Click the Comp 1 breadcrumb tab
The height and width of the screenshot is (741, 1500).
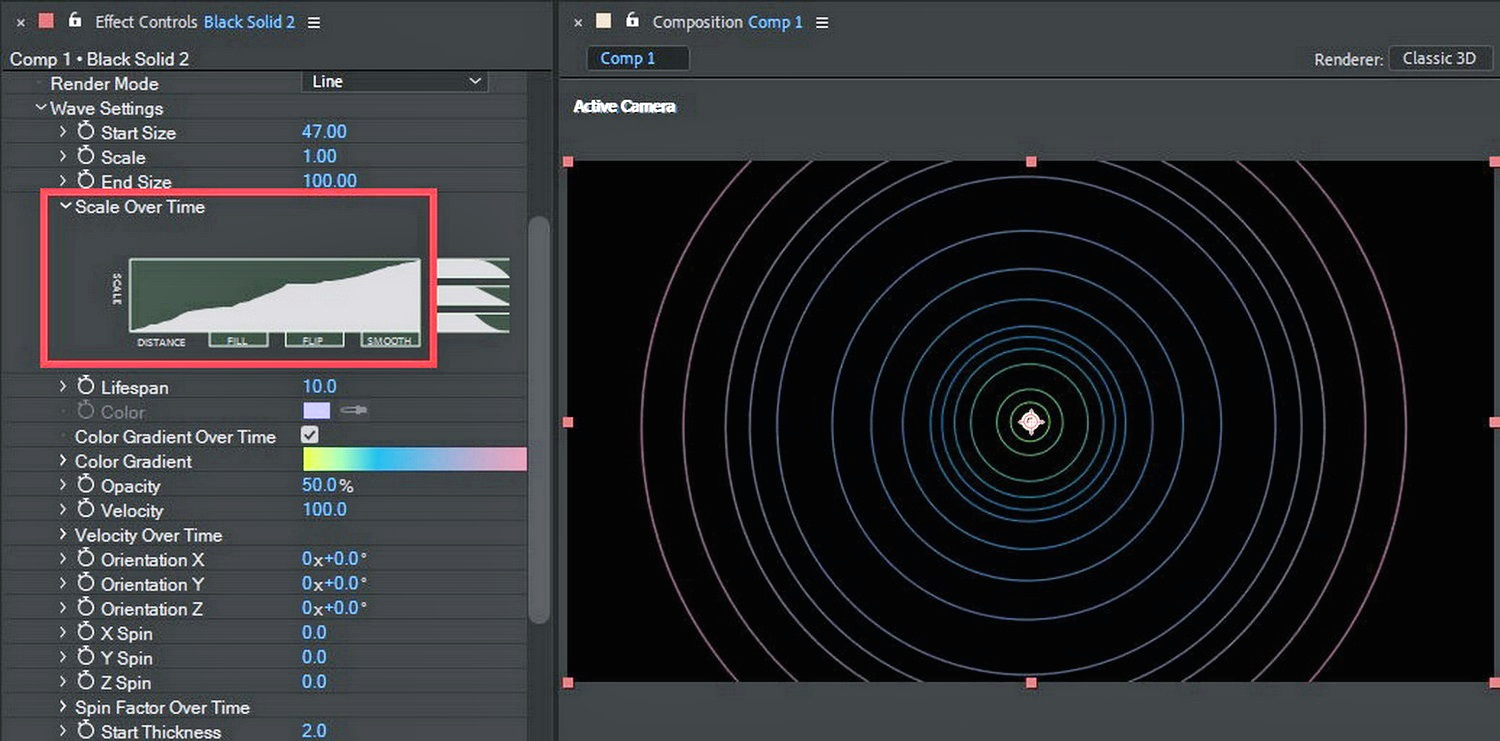[x=638, y=58]
